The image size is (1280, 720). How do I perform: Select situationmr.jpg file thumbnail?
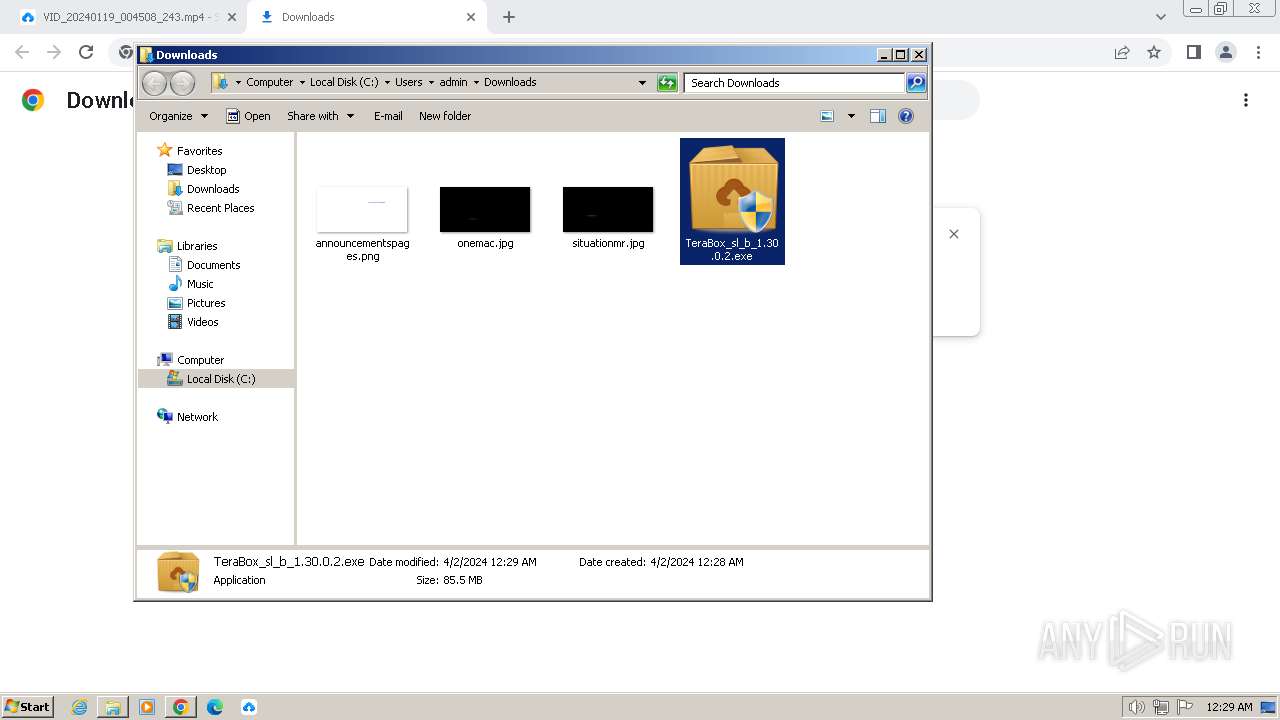point(608,209)
